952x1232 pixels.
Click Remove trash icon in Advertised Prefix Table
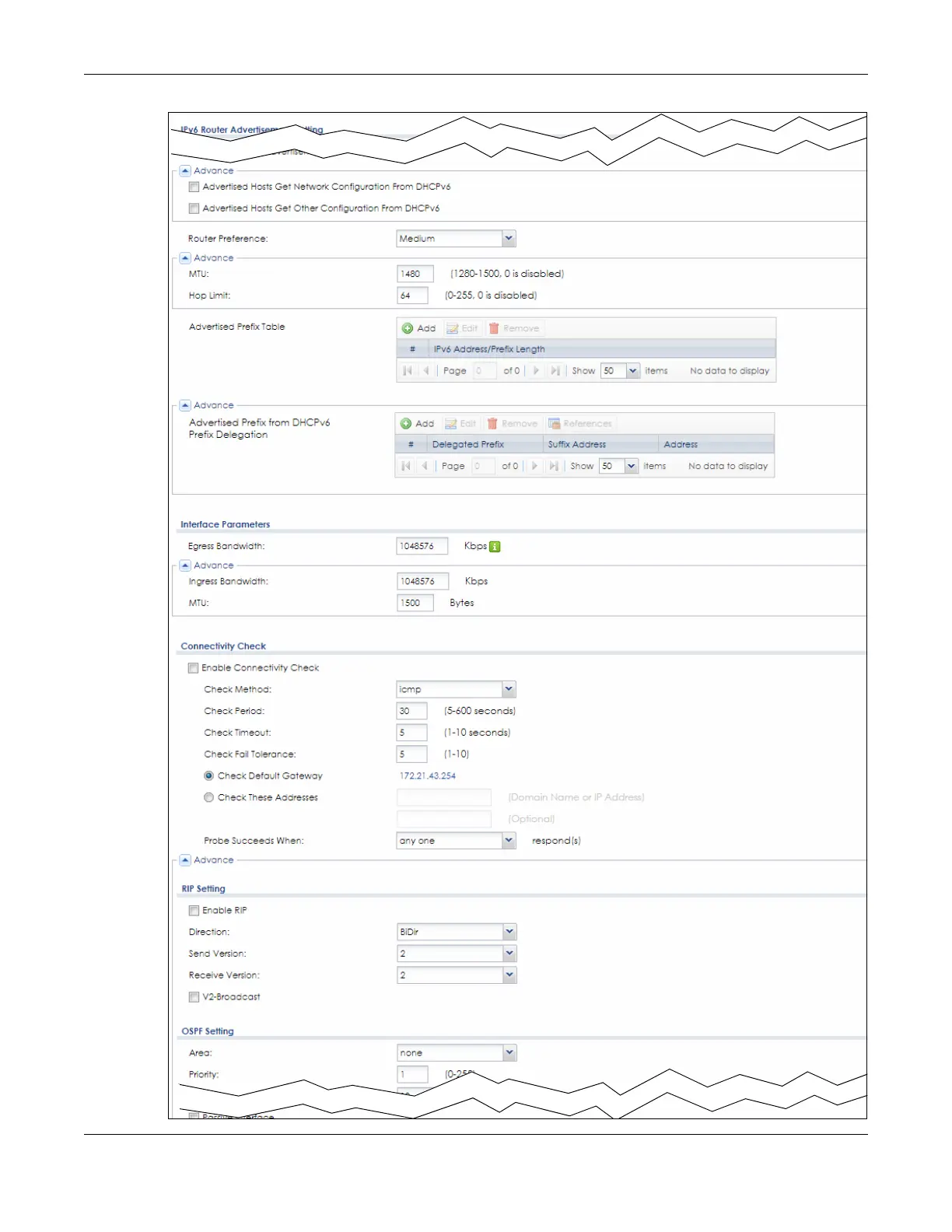(494, 328)
